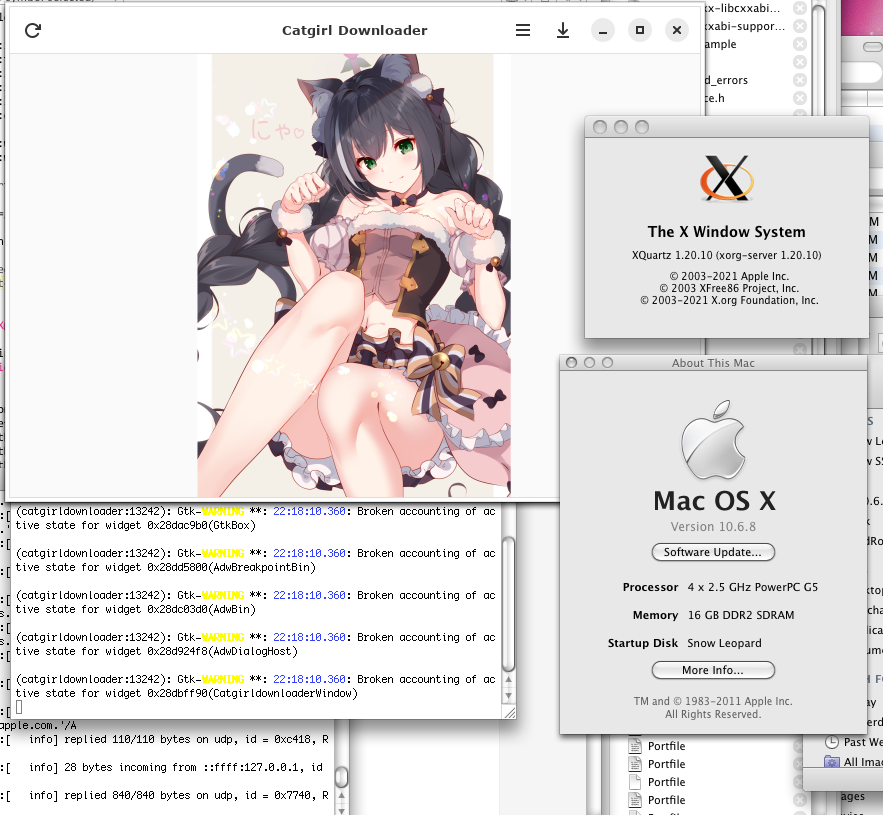Viewport: 883px width, 815px height.
Task: Click middle dot of X Window System window
Action: click(x=621, y=127)
